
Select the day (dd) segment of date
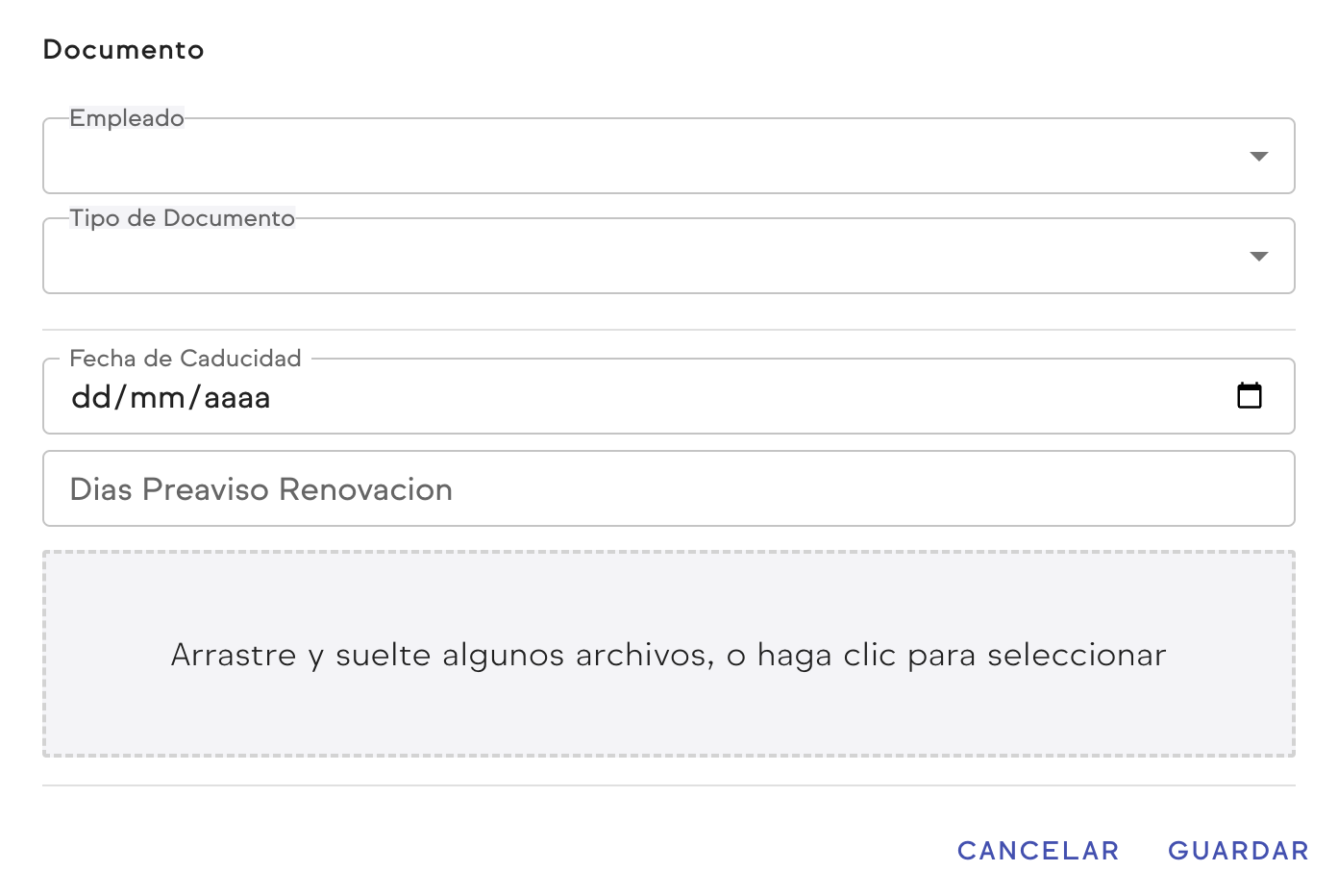coord(91,397)
